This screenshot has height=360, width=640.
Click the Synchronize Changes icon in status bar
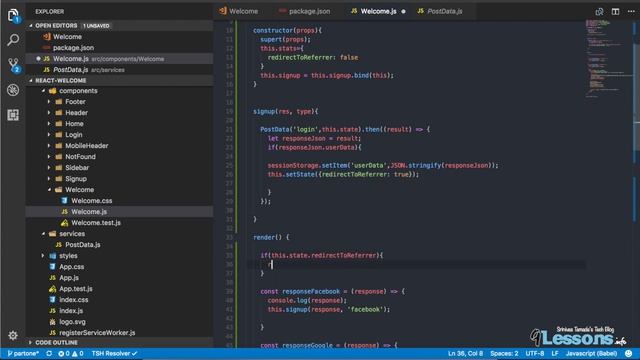pos(49,353)
